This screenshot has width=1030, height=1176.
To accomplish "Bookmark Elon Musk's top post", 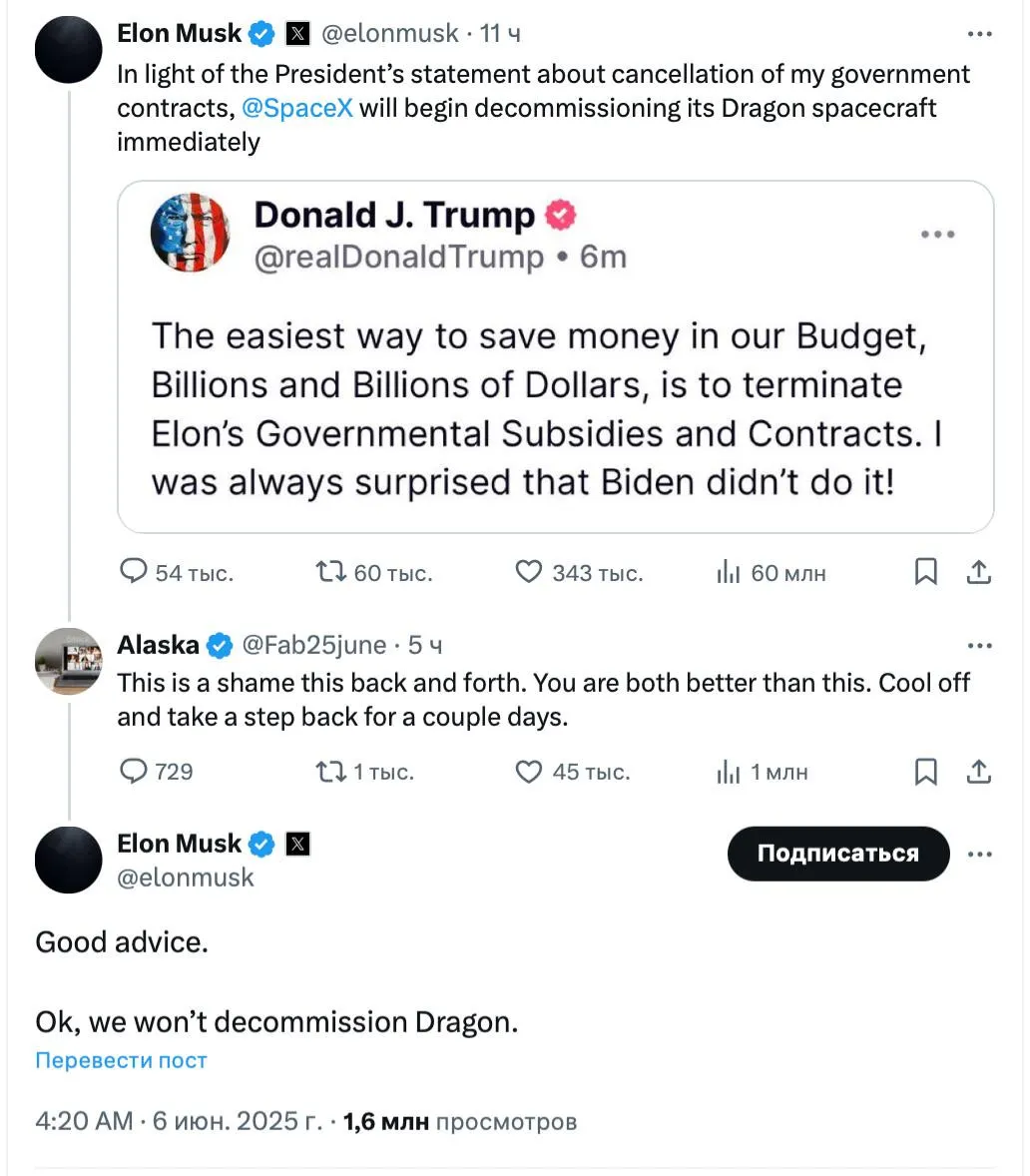I will pos(926,572).
